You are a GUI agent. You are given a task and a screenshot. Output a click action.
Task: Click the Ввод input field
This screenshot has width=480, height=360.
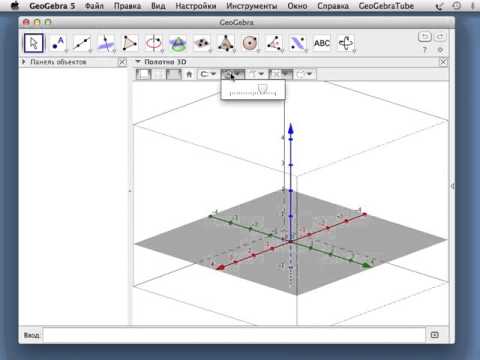[234, 335]
